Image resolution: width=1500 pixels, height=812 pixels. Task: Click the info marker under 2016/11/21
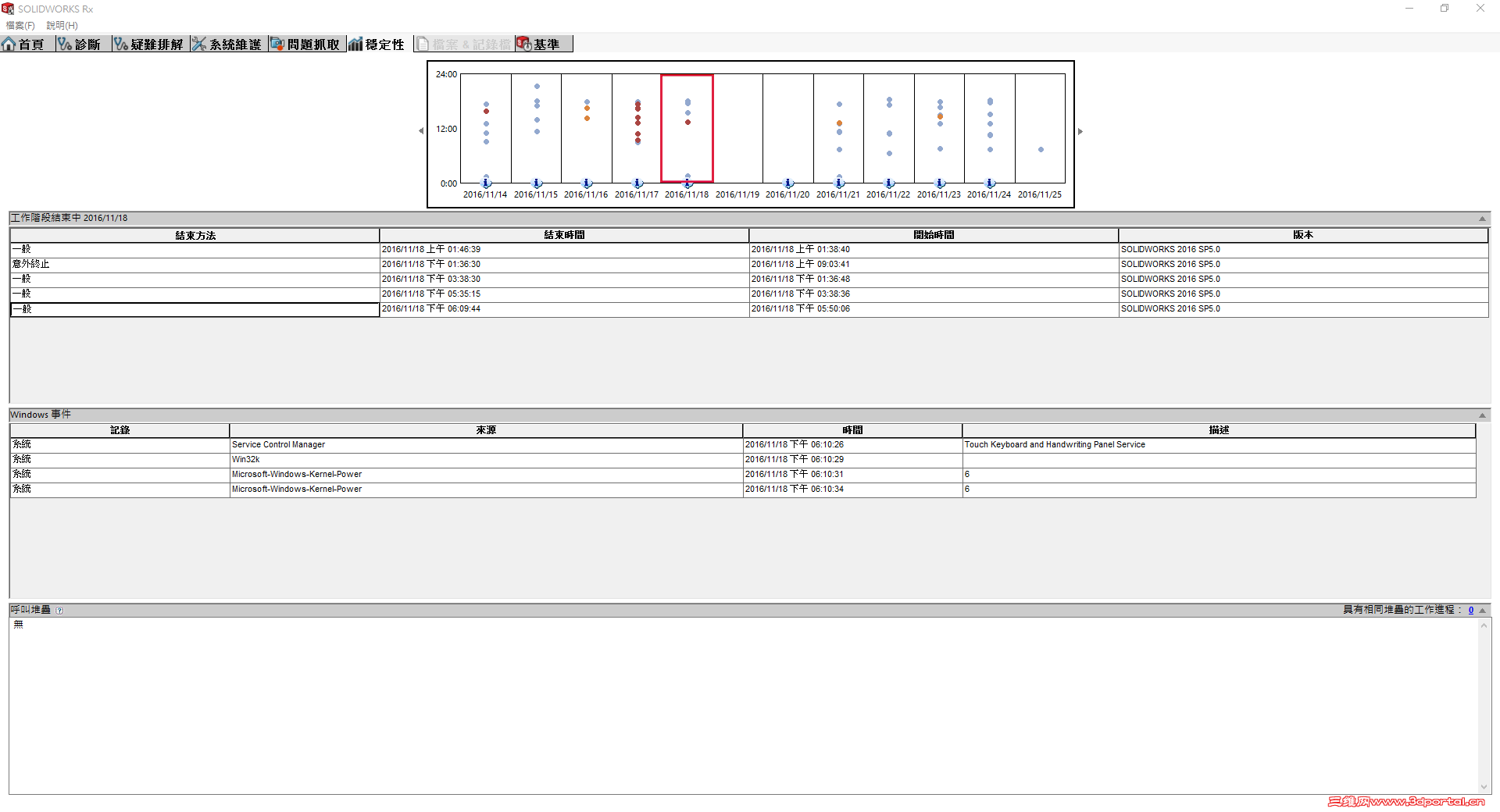(x=839, y=183)
